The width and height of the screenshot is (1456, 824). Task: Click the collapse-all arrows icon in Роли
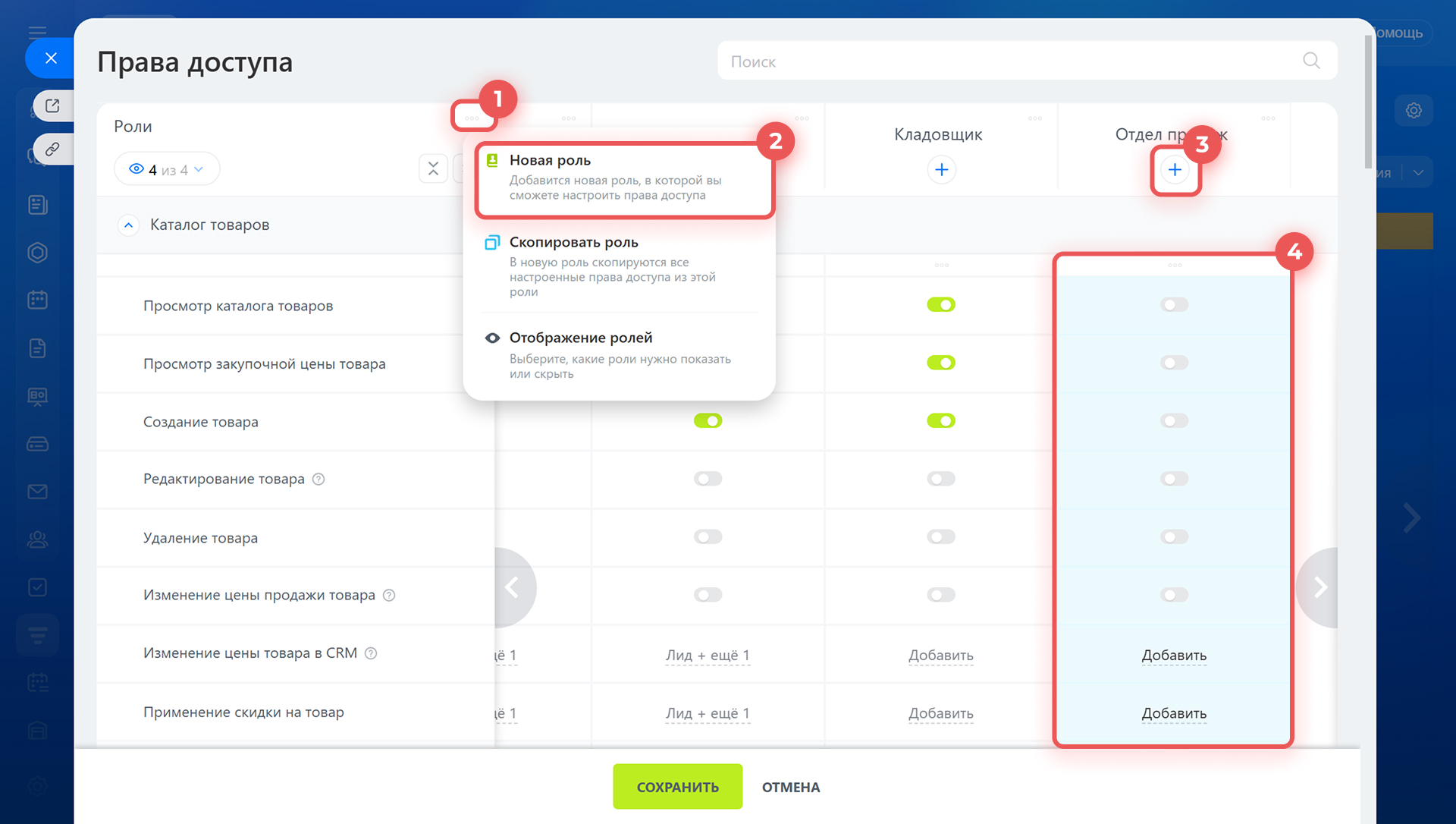[433, 168]
